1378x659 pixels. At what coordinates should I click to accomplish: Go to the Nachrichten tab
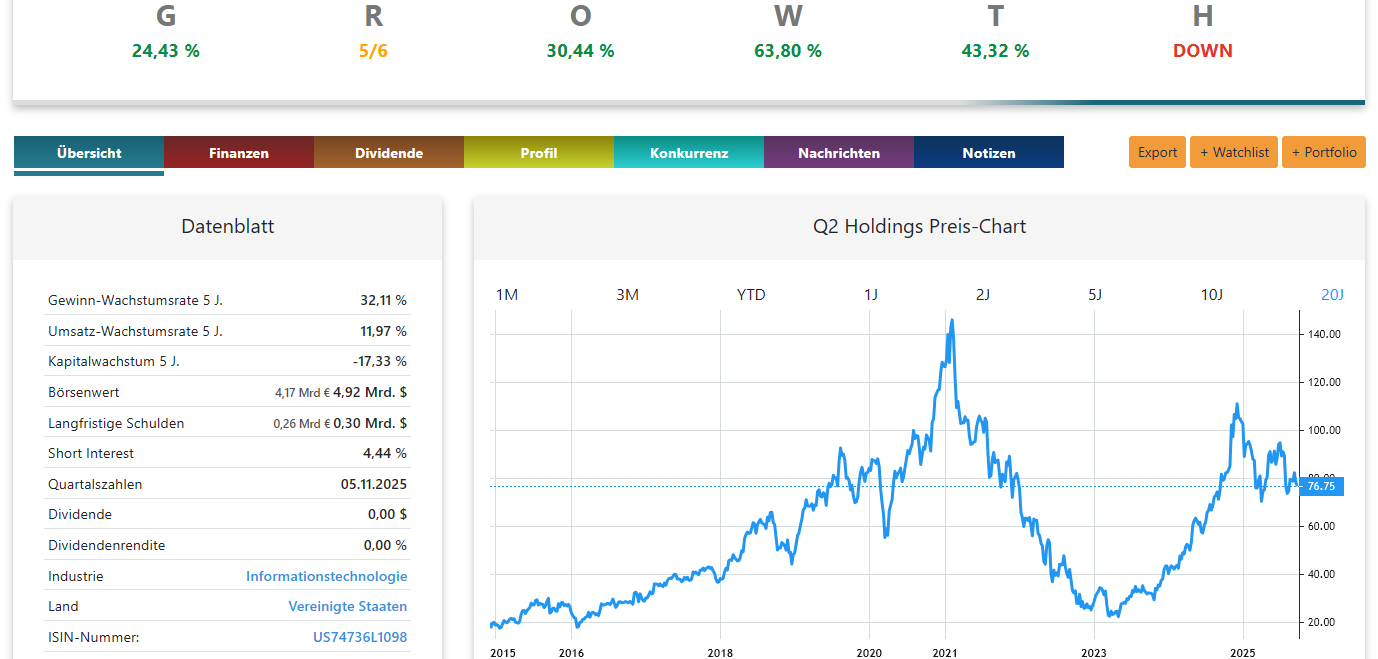pyautogui.click(x=839, y=153)
